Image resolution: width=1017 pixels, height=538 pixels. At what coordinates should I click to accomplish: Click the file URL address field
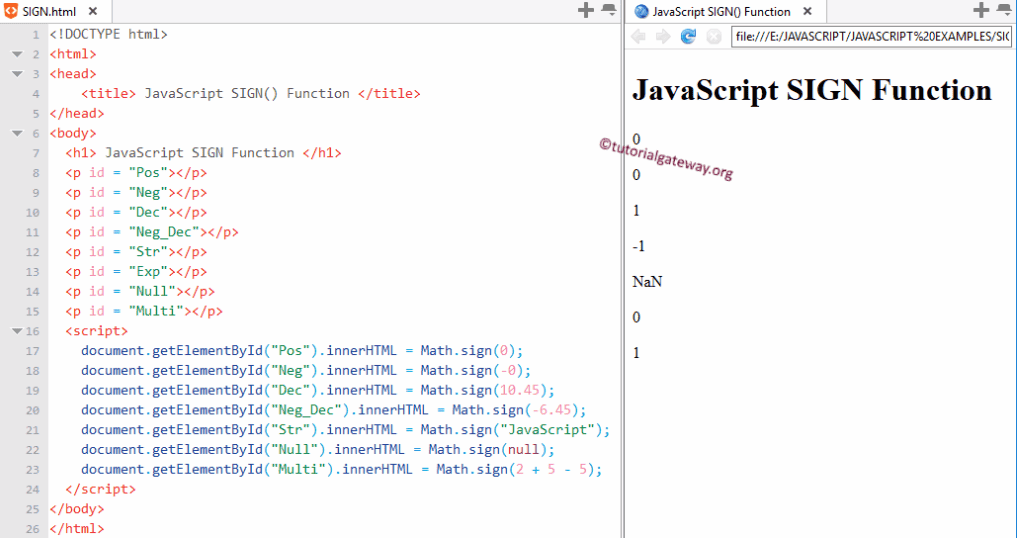(x=870, y=37)
